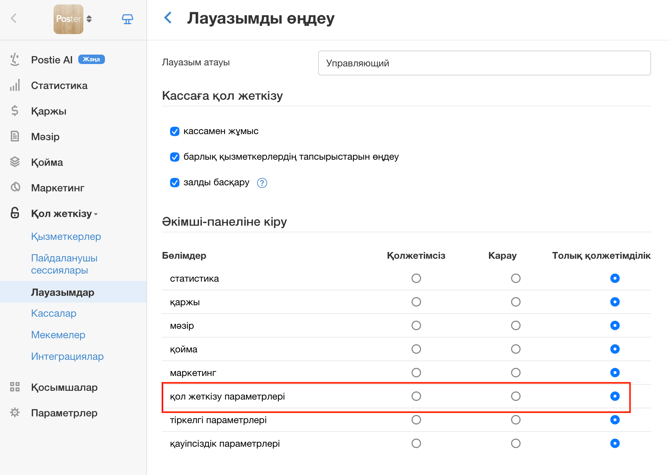Select full access for мәзір

pyautogui.click(x=615, y=325)
